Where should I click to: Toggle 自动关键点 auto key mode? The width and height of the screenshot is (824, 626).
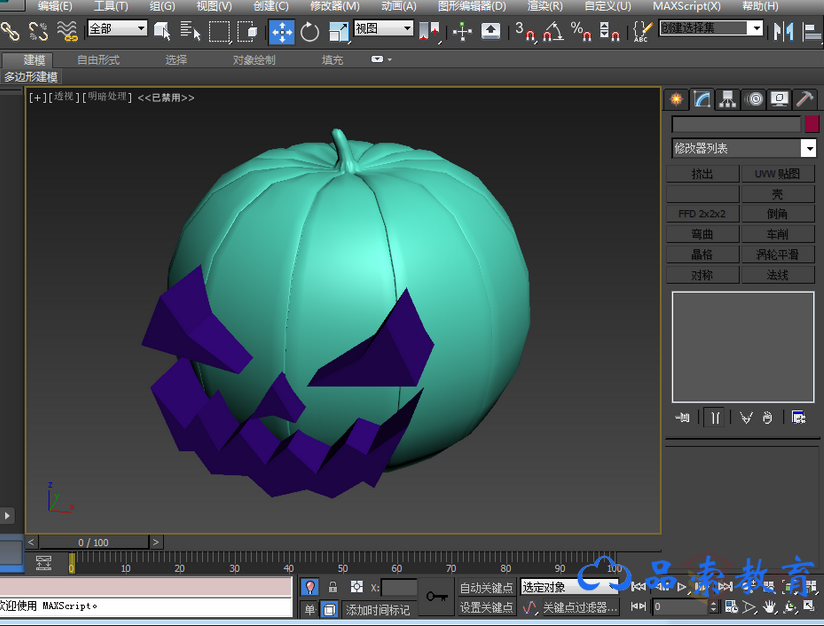tap(486, 588)
